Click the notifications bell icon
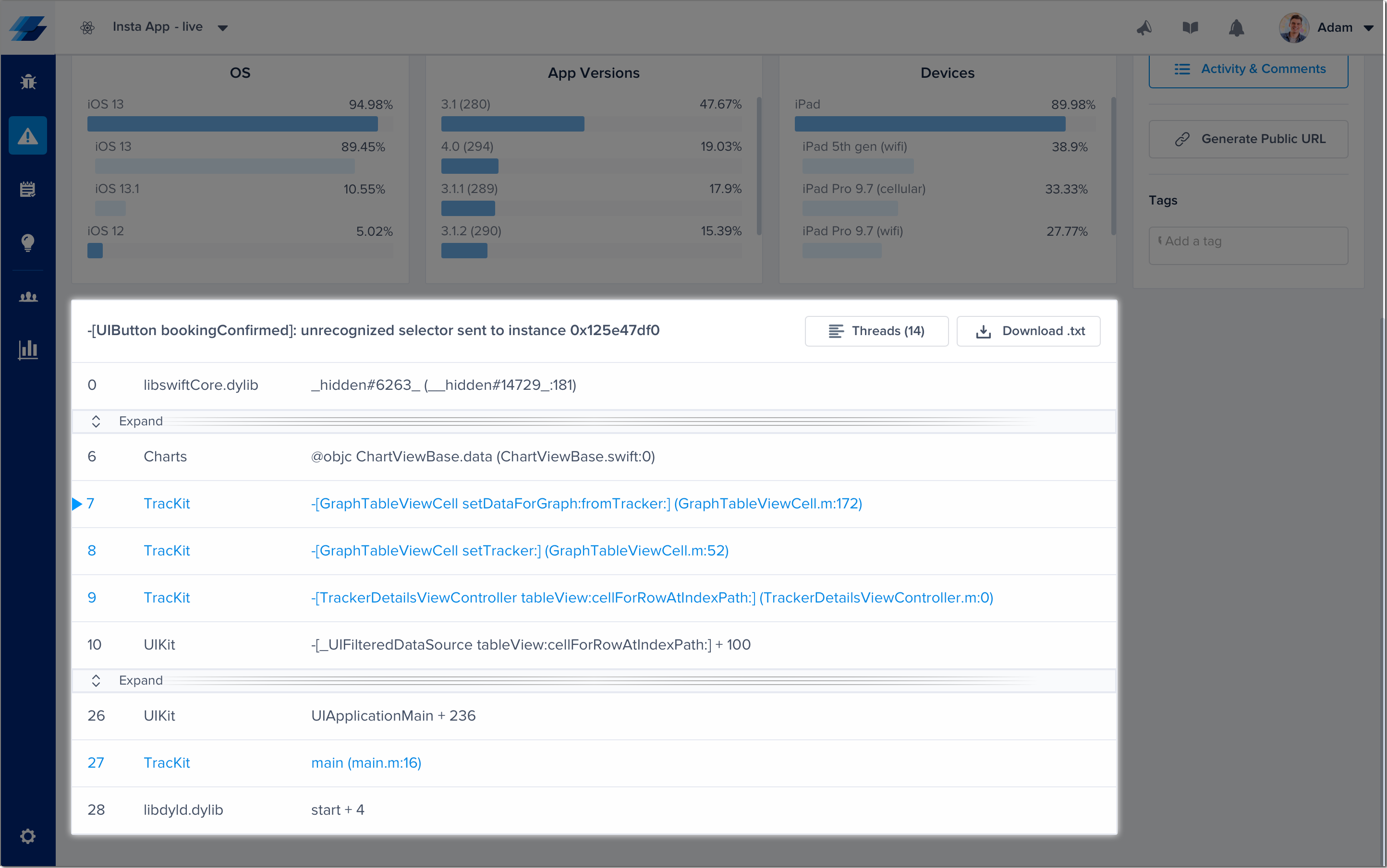 1236,27
